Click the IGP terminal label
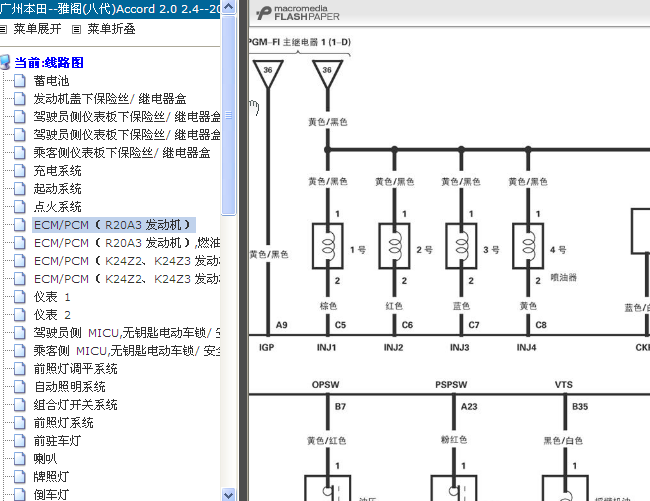 tap(267, 347)
